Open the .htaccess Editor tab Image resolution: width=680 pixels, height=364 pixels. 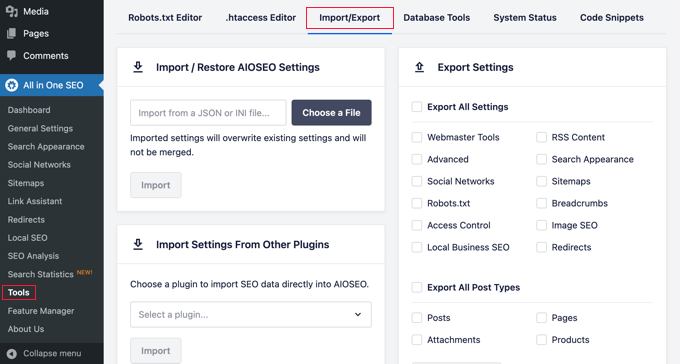click(x=261, y=18)
